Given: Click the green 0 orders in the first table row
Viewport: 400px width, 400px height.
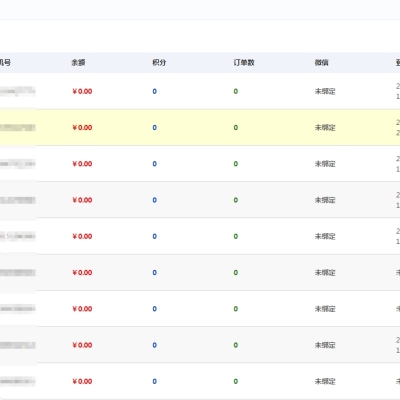Looking at the screenshot, I should tap(236, 91).
